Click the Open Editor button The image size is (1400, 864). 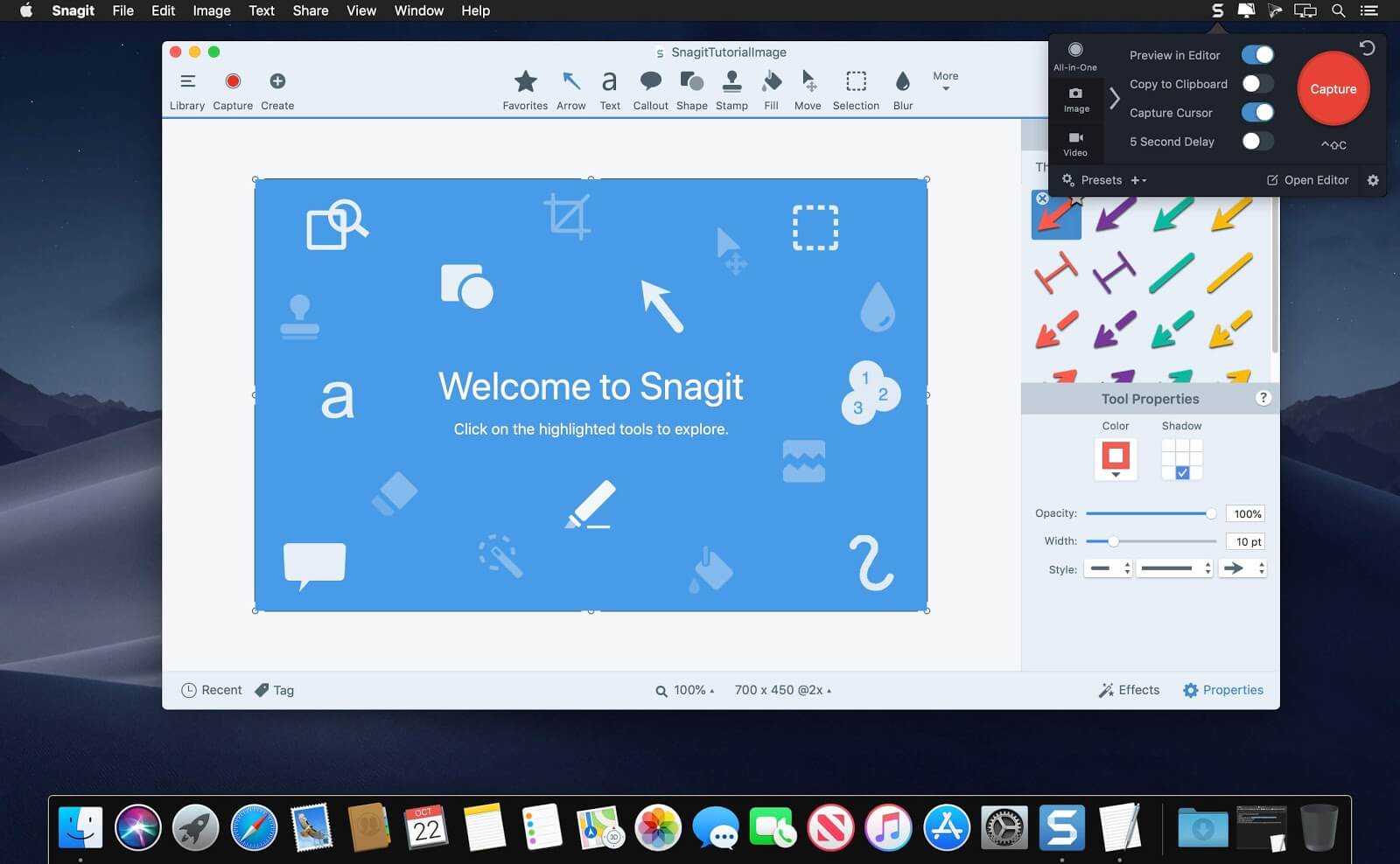1308,180
